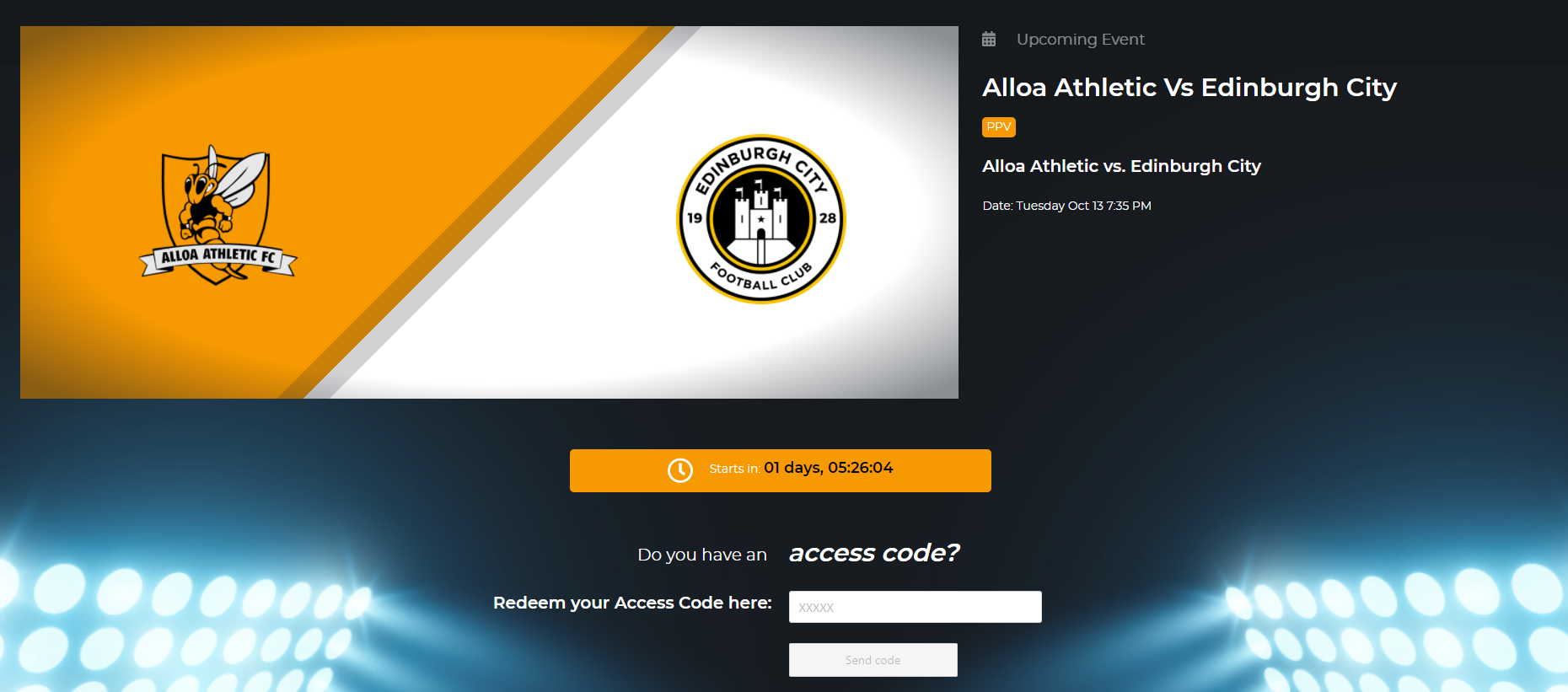The height and width of the screenshot is (692, 1568).
Task: Click the 'access code?' italic heading
Action: [873, 553]
